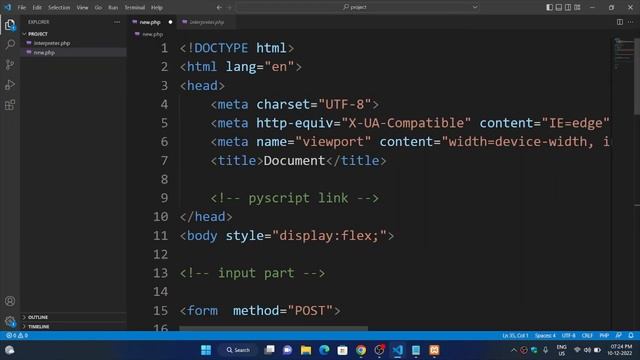Click the VS Code logo in title bar
640x360 pixels.
pos(7,7)
